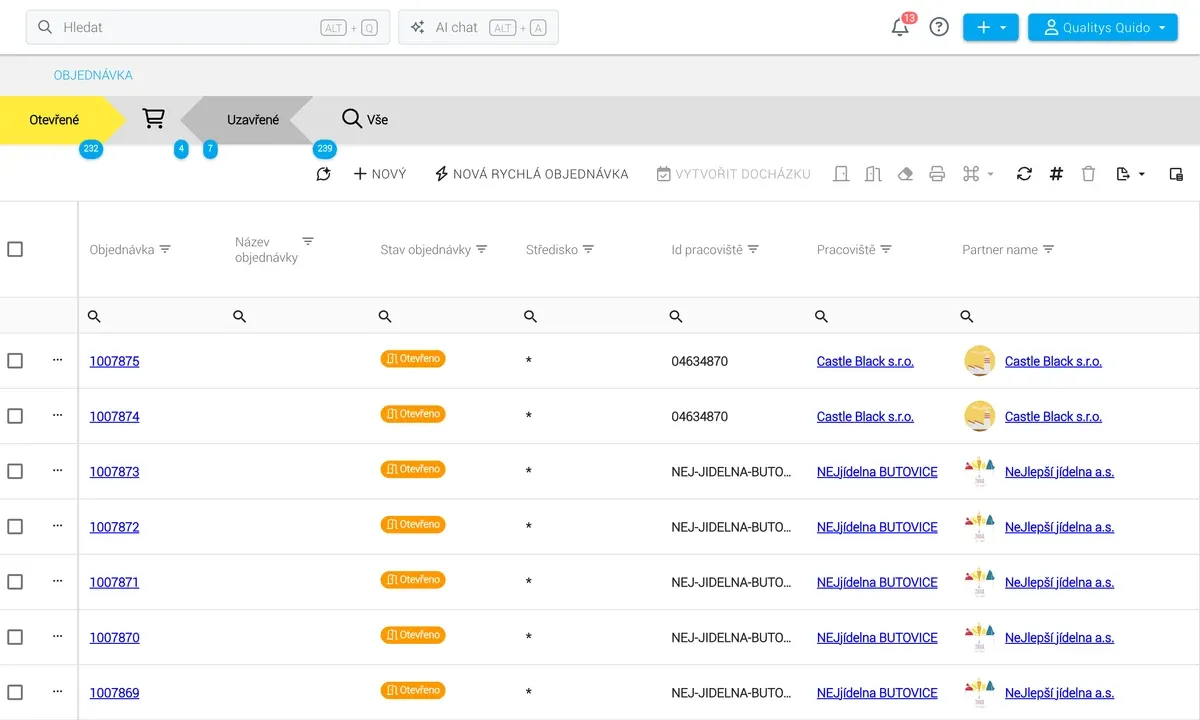Click the command symbol toolbar icon
The image size is (1200, 720).
coord(970,174)
